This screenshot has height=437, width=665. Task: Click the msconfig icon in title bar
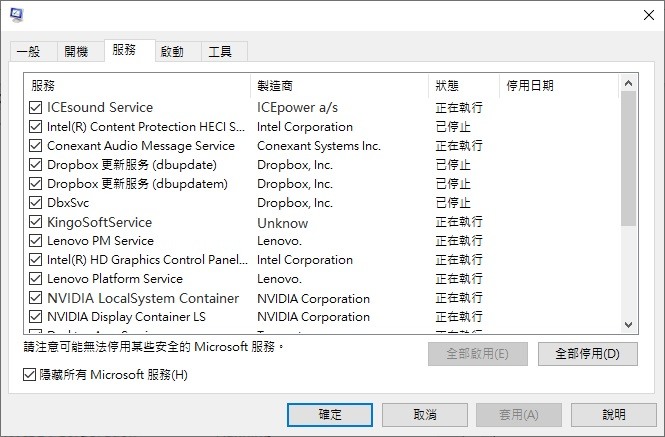tap(18, 15)
